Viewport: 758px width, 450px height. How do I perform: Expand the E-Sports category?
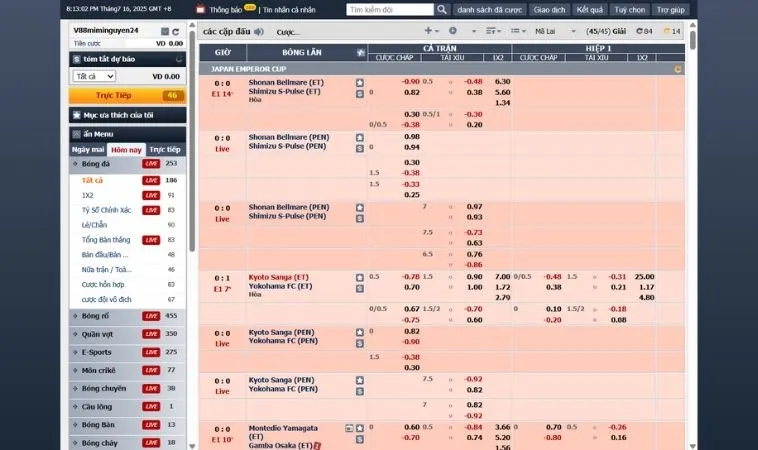pyautogui.click(x=128, y=352)
